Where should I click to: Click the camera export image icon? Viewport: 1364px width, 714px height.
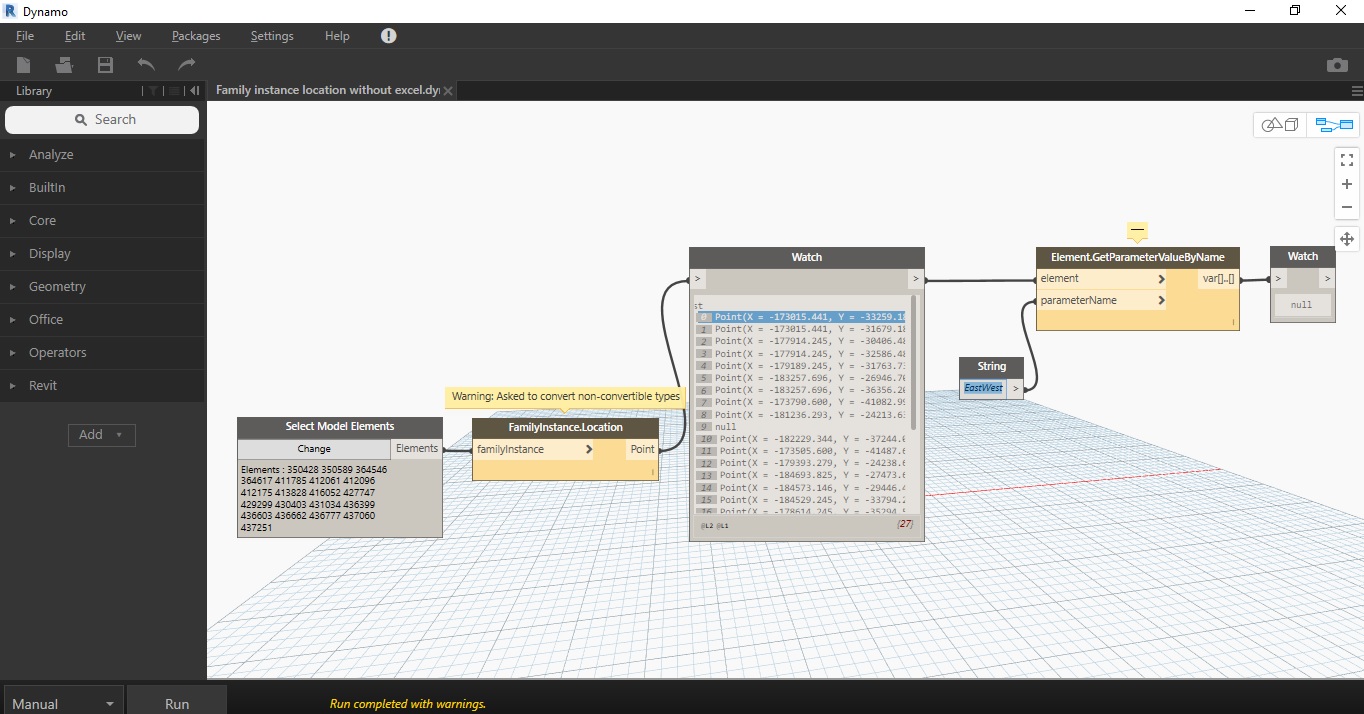(x=1337, y=65)
